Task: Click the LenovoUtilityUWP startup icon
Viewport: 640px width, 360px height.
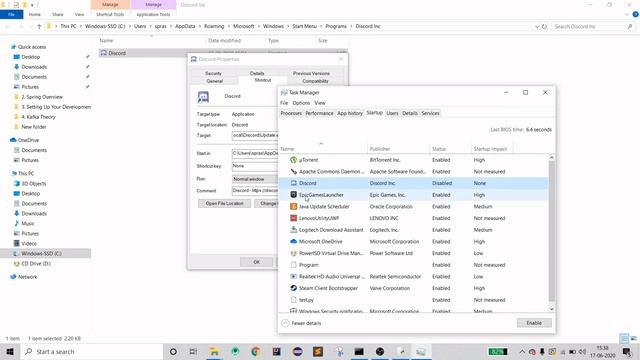Action: point(293,218)
